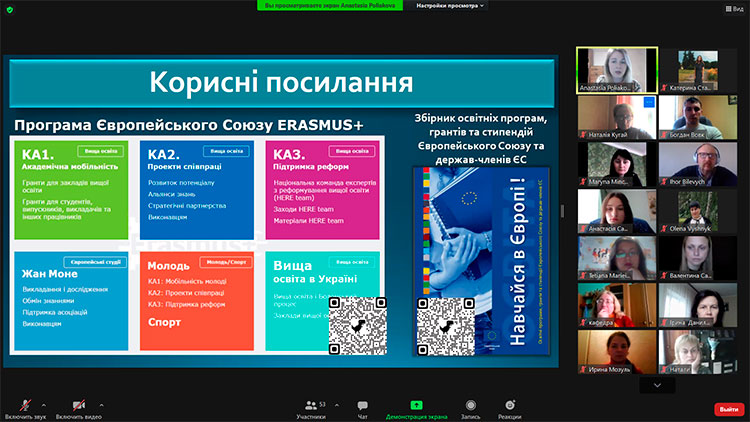The width and height of the screenshot is (750, 422).
Task: Click the Record icon
Action: click(x=471, y=405)
